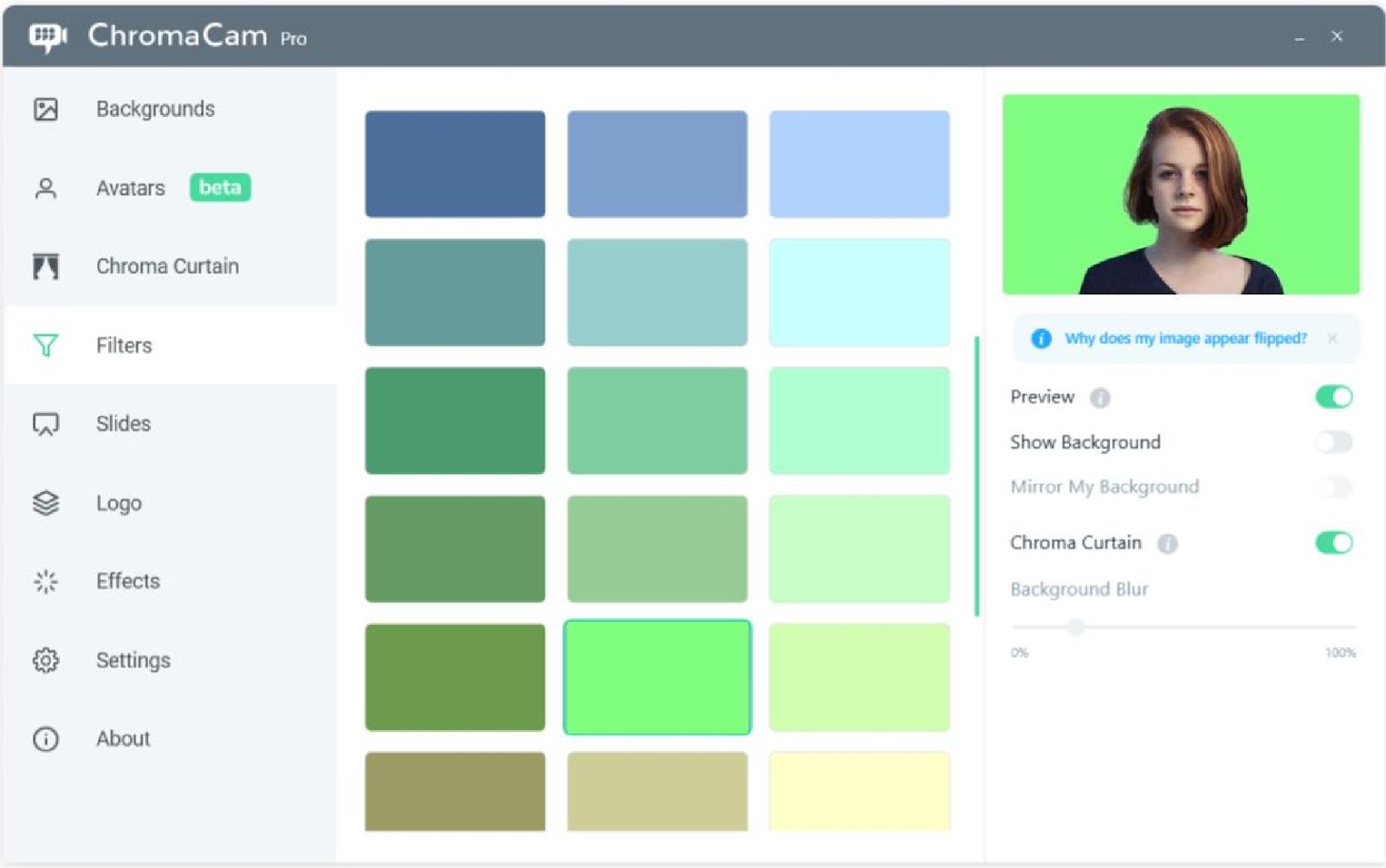Screen dimensions: 1386x868
Task: Click the Settings gear icon
Action: coord(45,660)
